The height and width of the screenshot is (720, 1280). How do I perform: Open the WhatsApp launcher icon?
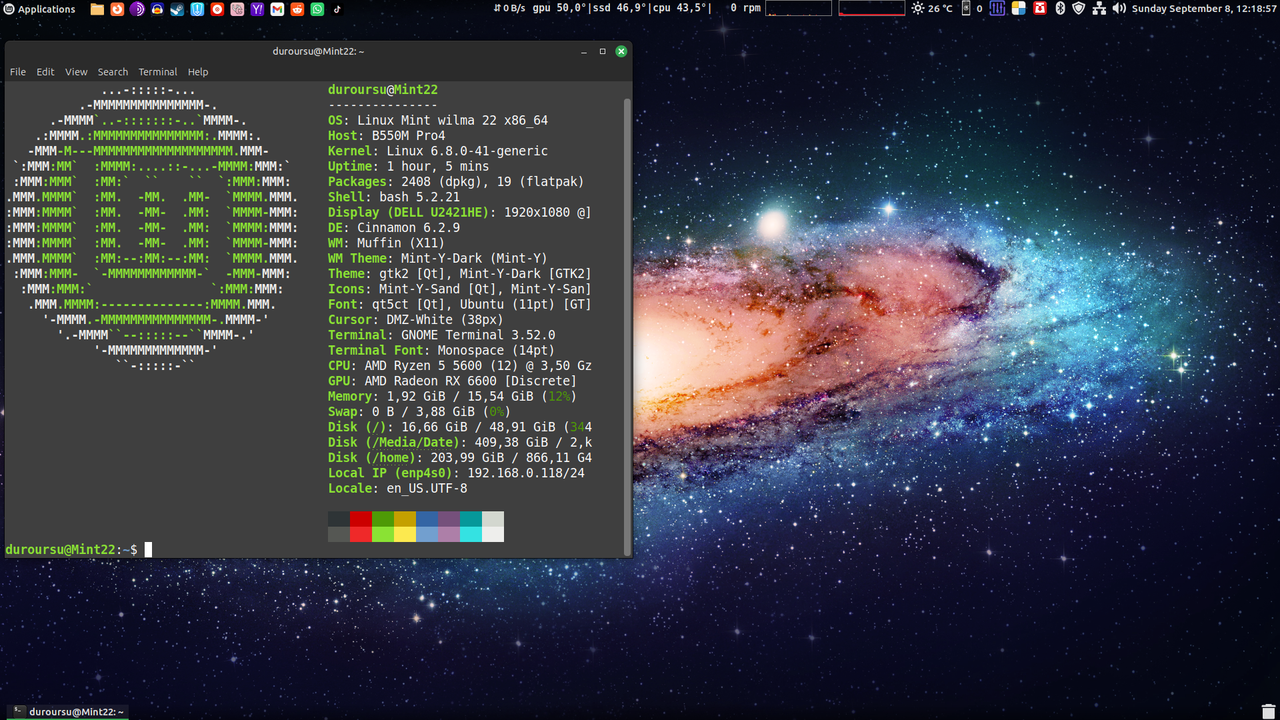tap(317, 9)
